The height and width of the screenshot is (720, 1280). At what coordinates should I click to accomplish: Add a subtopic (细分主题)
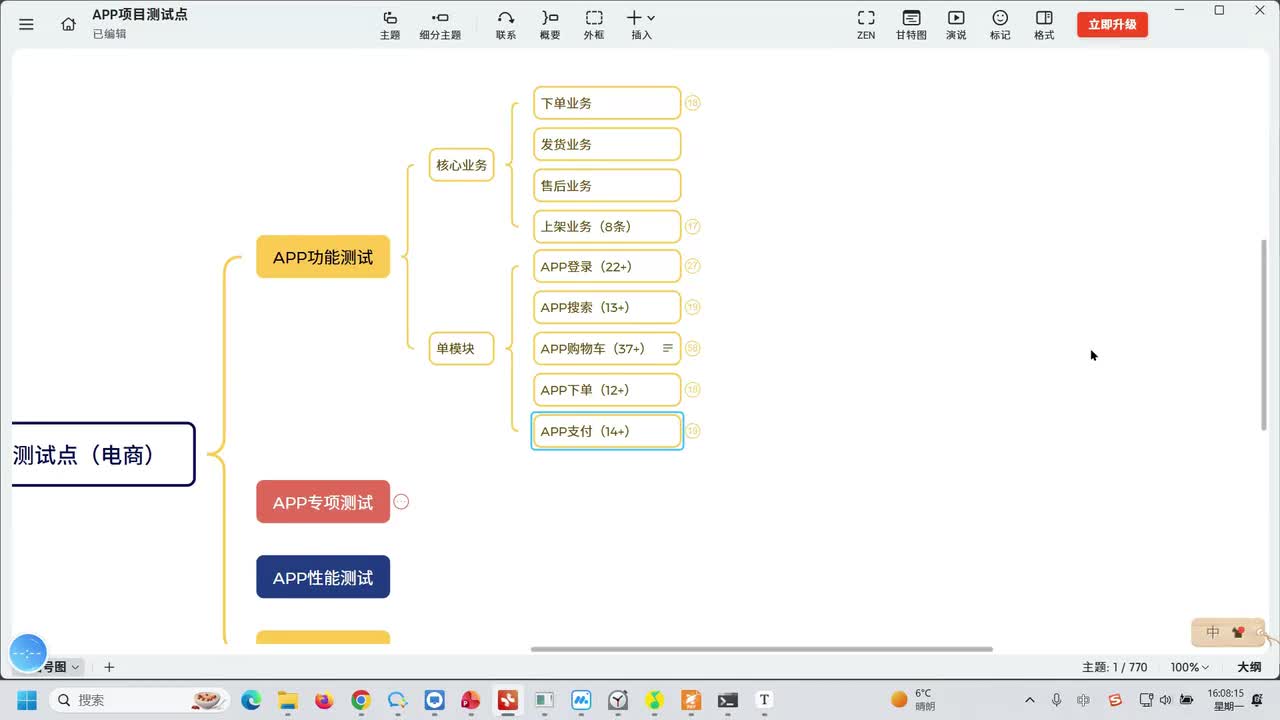click(x=440, y=25)
